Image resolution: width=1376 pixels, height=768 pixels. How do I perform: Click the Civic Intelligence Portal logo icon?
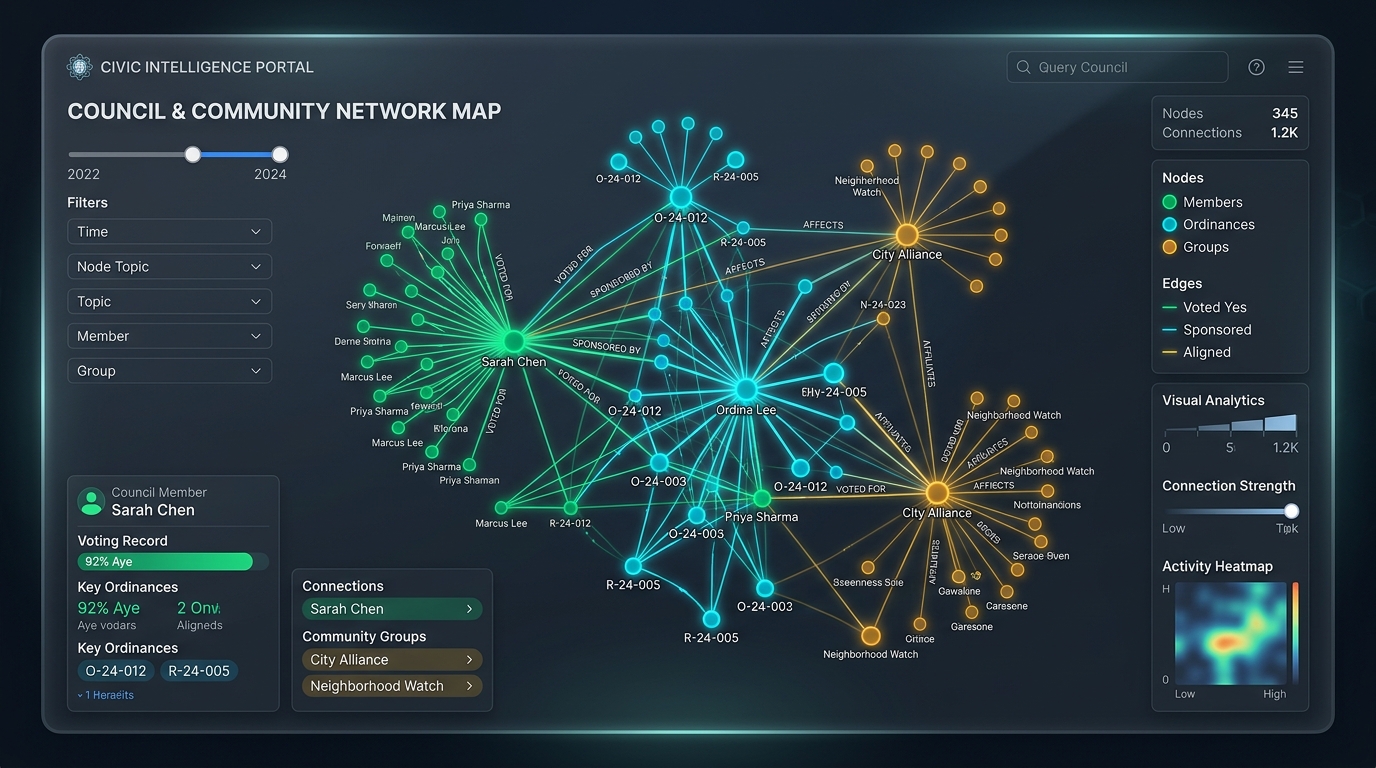(x=79, y=67)
